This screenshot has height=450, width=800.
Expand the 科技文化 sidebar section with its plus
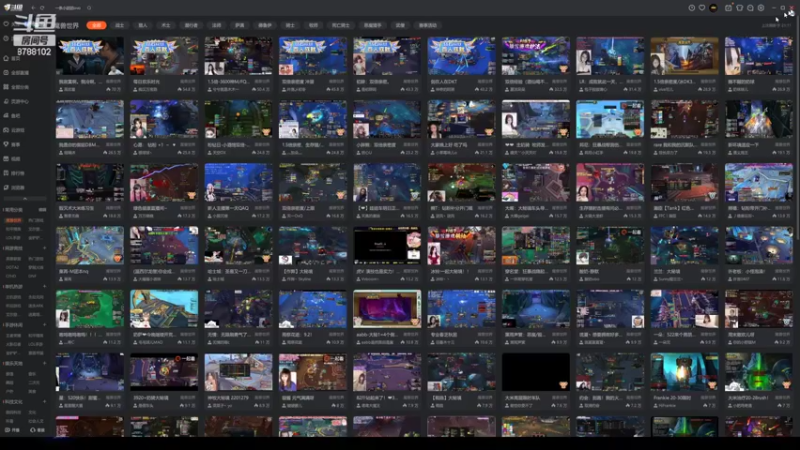coord(44,402)
